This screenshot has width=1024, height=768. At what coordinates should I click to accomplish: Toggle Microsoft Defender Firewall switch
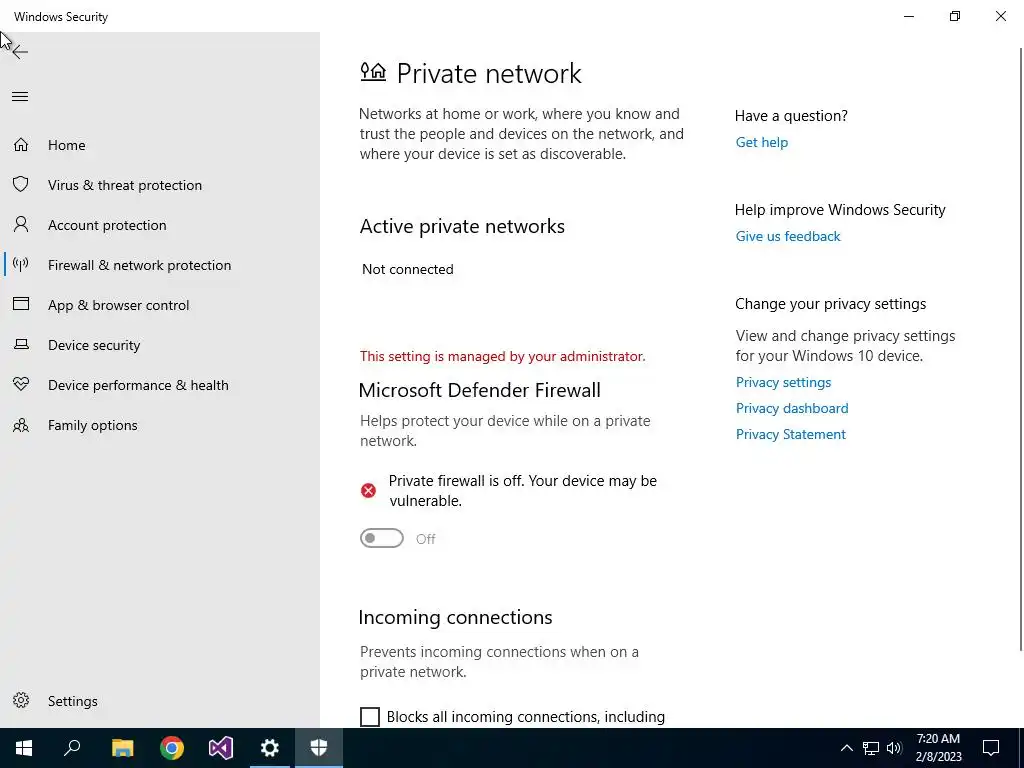382,538
